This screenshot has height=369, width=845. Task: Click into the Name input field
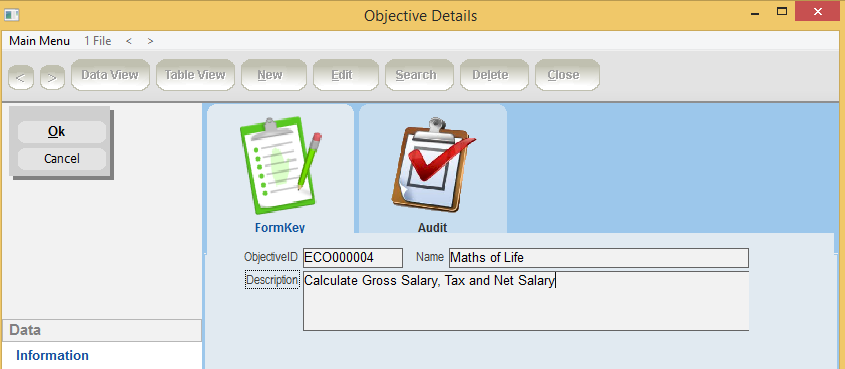[x=599, y=257]
